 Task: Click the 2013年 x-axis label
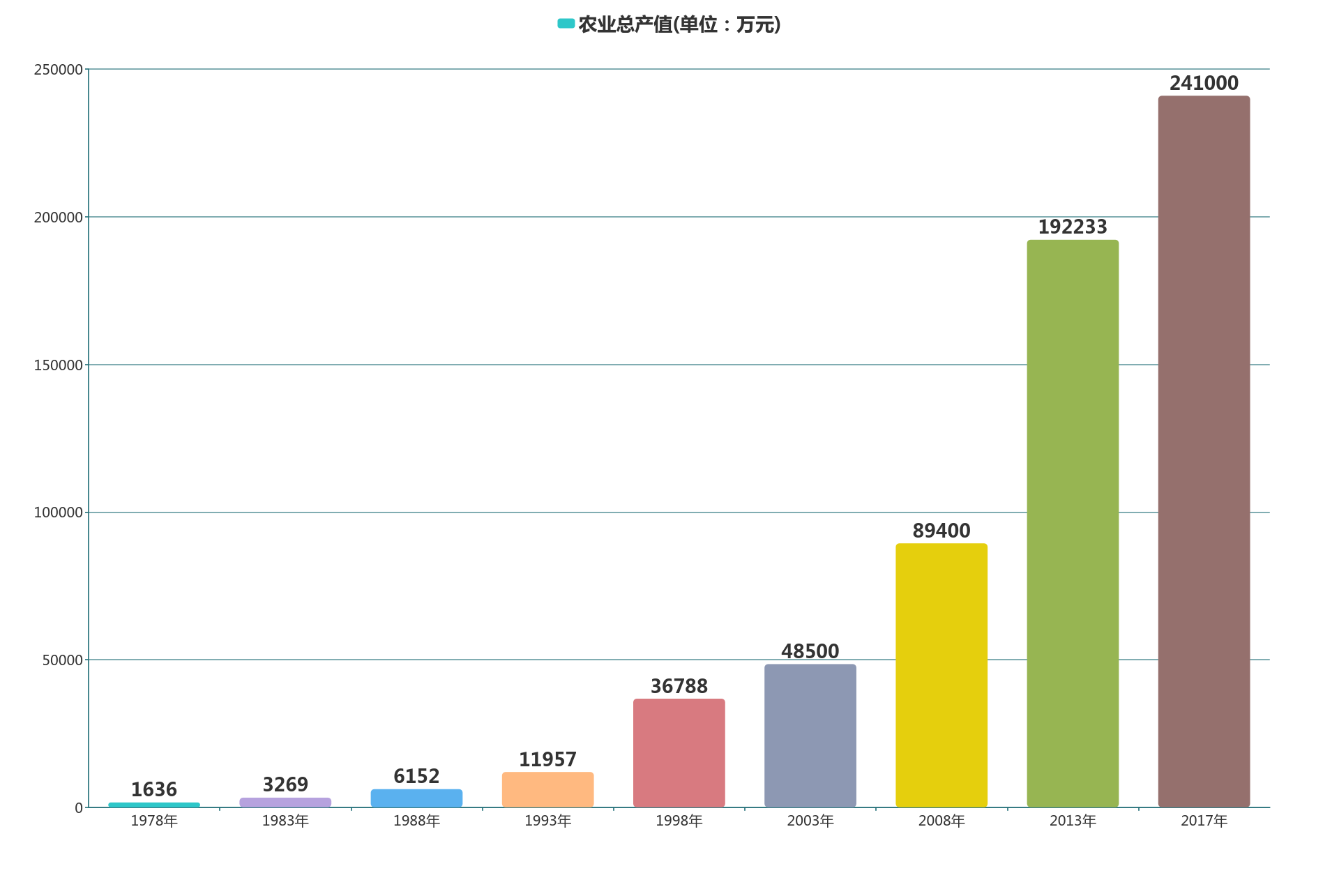1073,821
